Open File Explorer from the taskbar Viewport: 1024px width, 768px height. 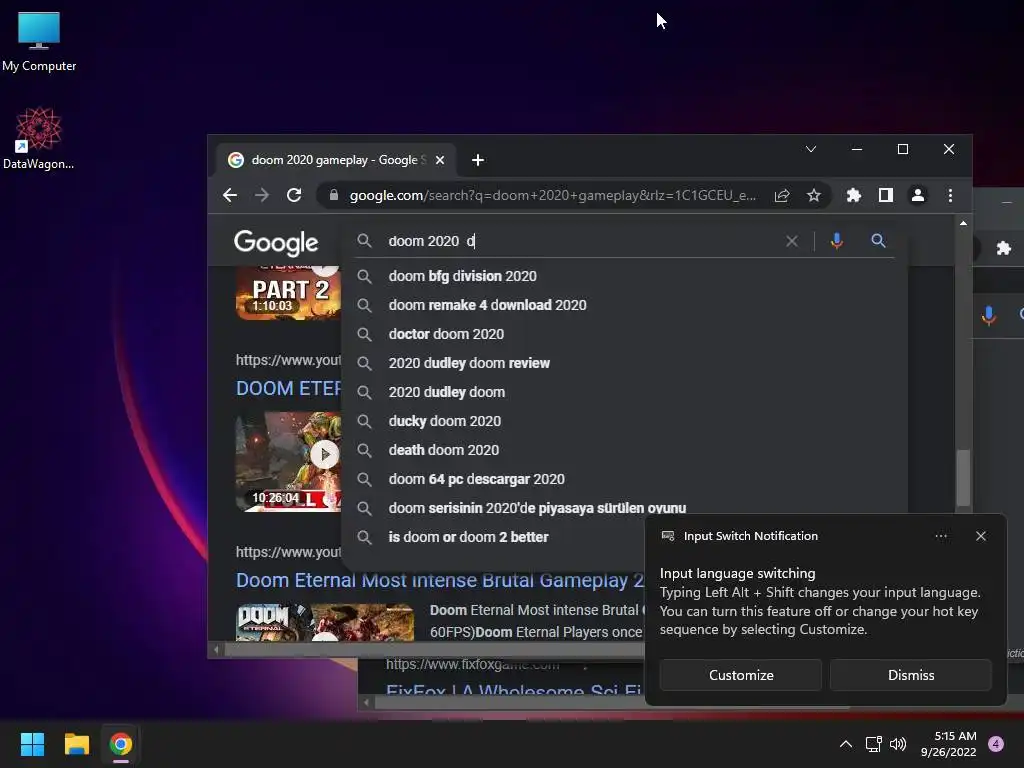pos(76,744)
